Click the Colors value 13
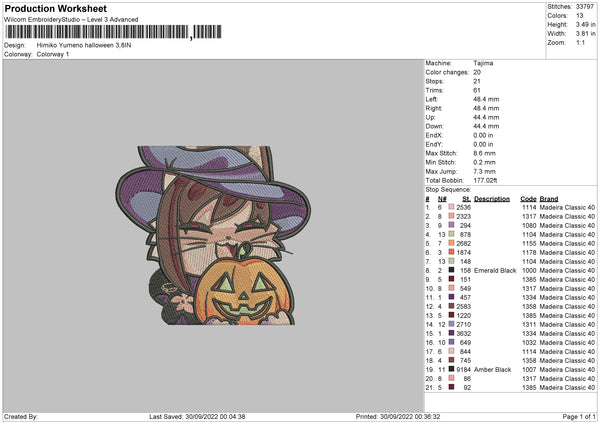The height and width of the screenshot is (424, 600). (579, 16)
